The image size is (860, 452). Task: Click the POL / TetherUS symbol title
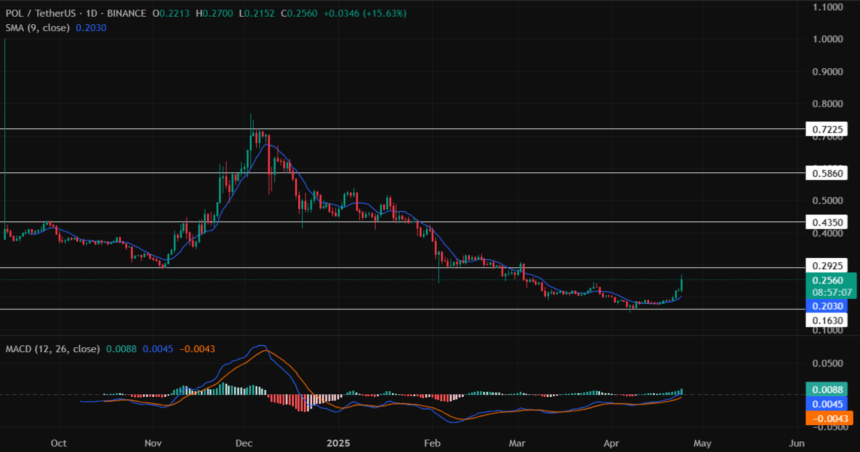tap(43, 10)
